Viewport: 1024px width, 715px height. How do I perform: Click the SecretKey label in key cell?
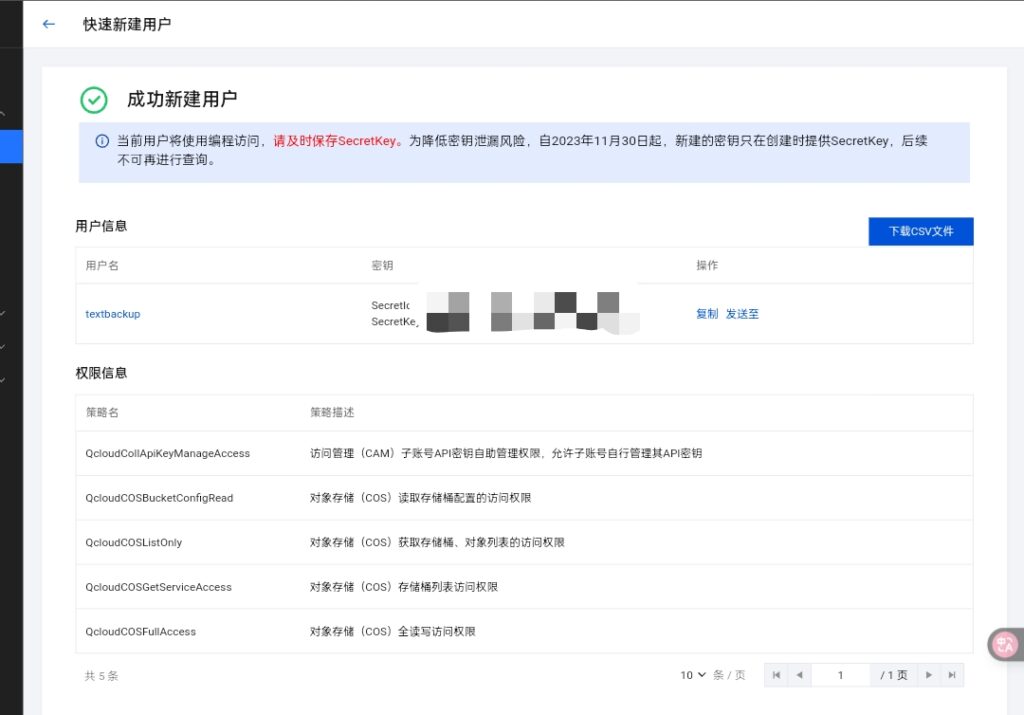394,322
